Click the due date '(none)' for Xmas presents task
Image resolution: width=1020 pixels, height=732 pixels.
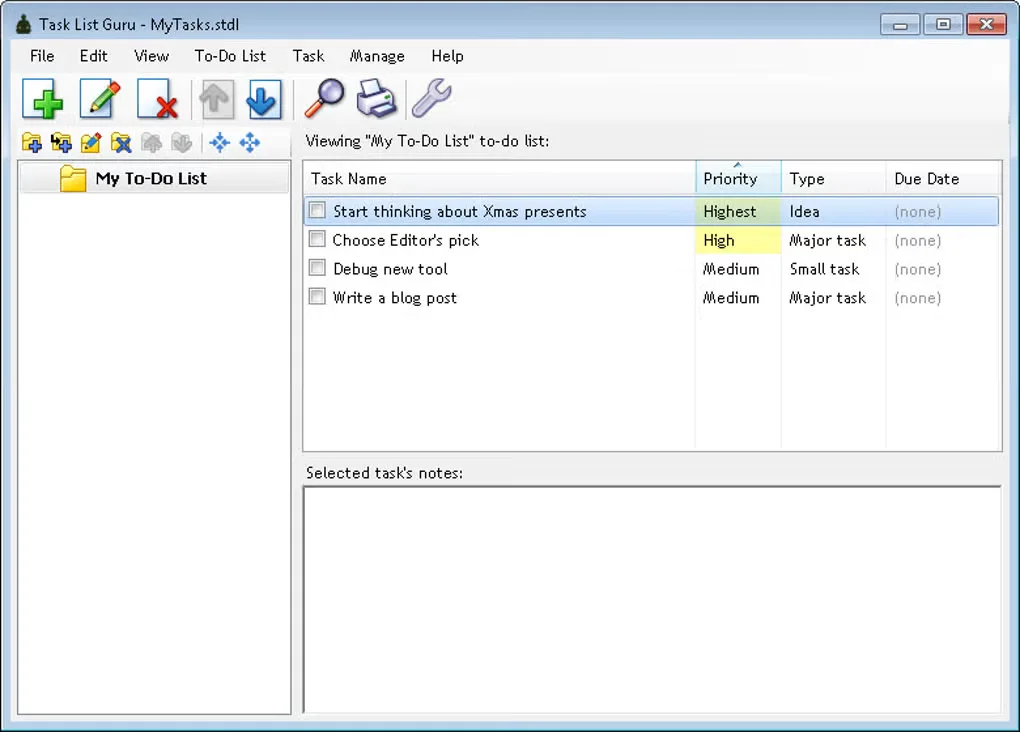[918, 211]
